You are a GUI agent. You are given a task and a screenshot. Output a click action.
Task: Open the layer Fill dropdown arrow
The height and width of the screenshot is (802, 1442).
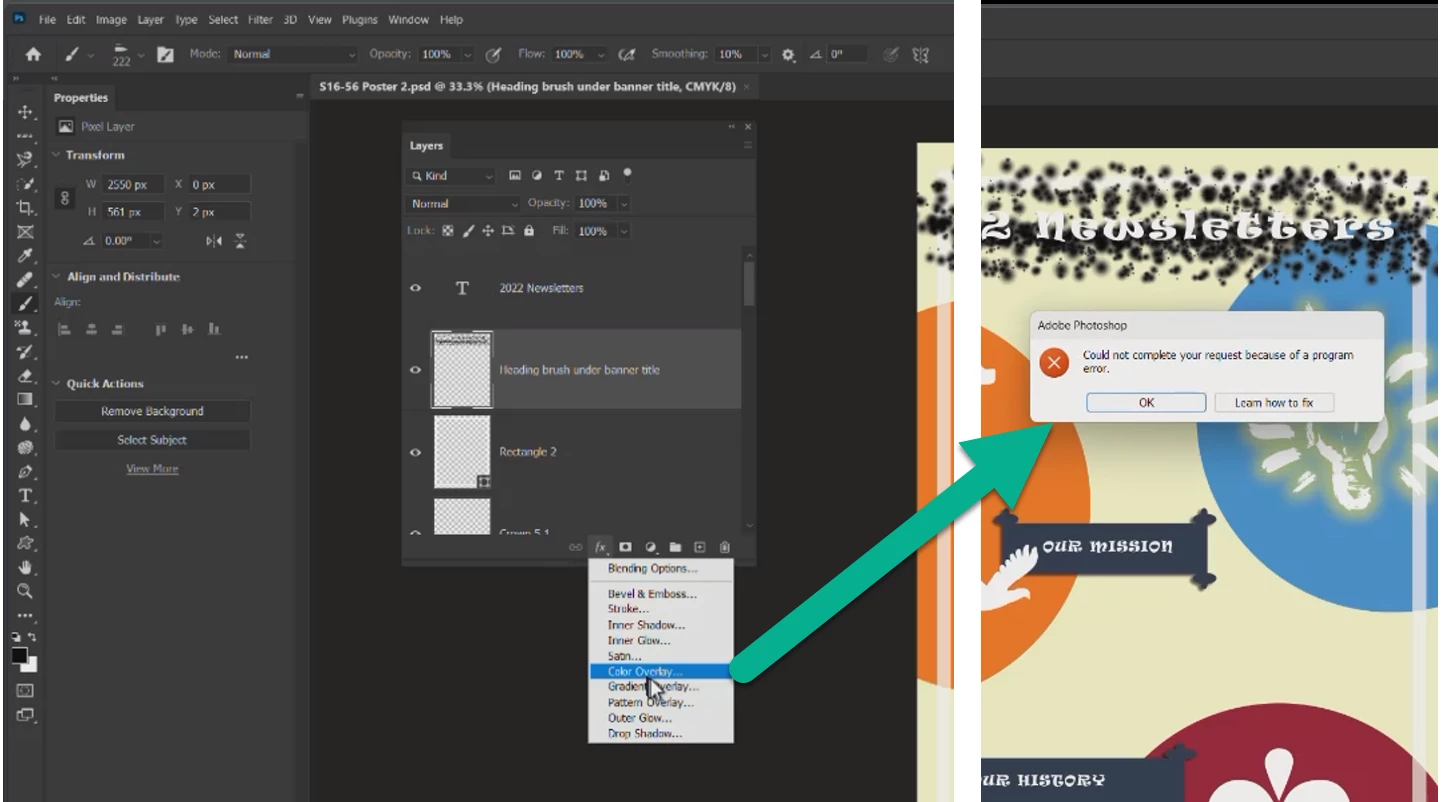tap(624, 231)
